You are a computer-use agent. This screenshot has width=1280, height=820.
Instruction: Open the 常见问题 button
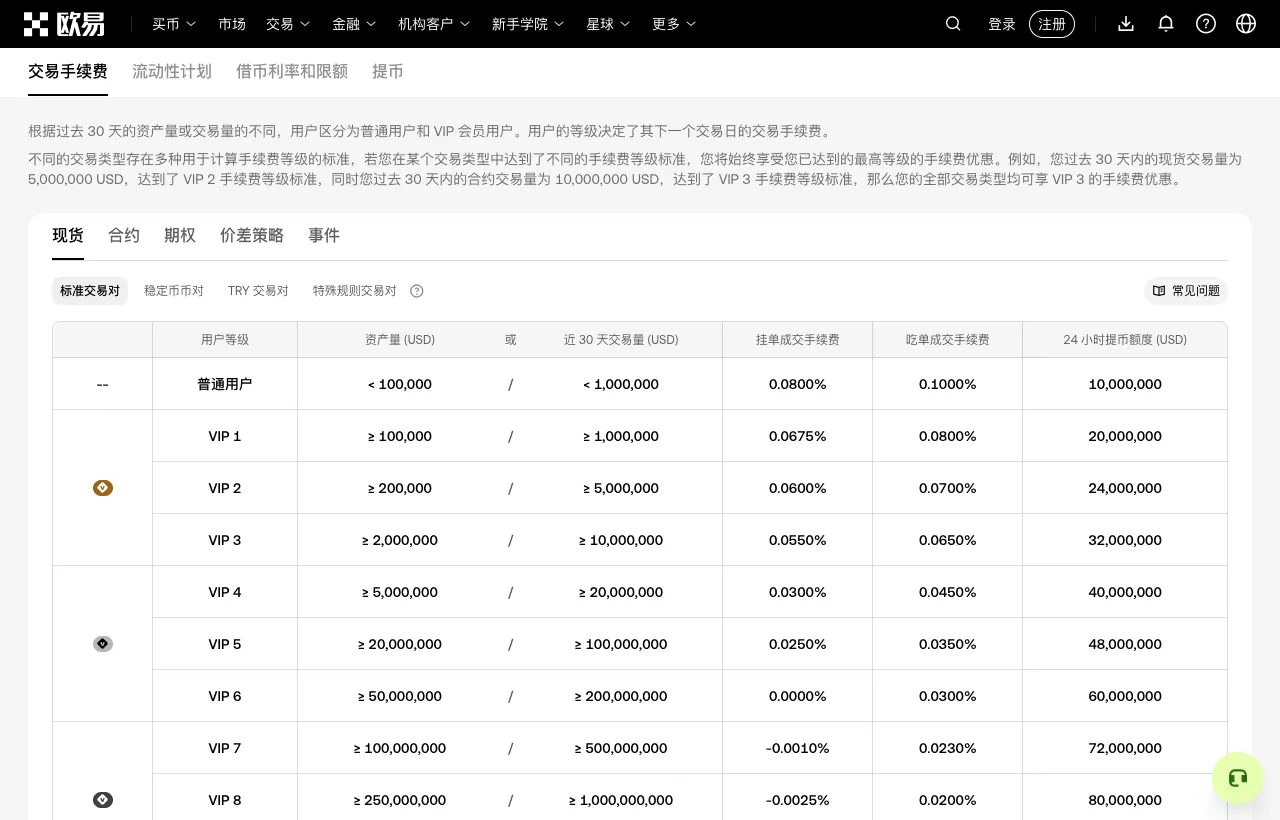point(1186,291)
